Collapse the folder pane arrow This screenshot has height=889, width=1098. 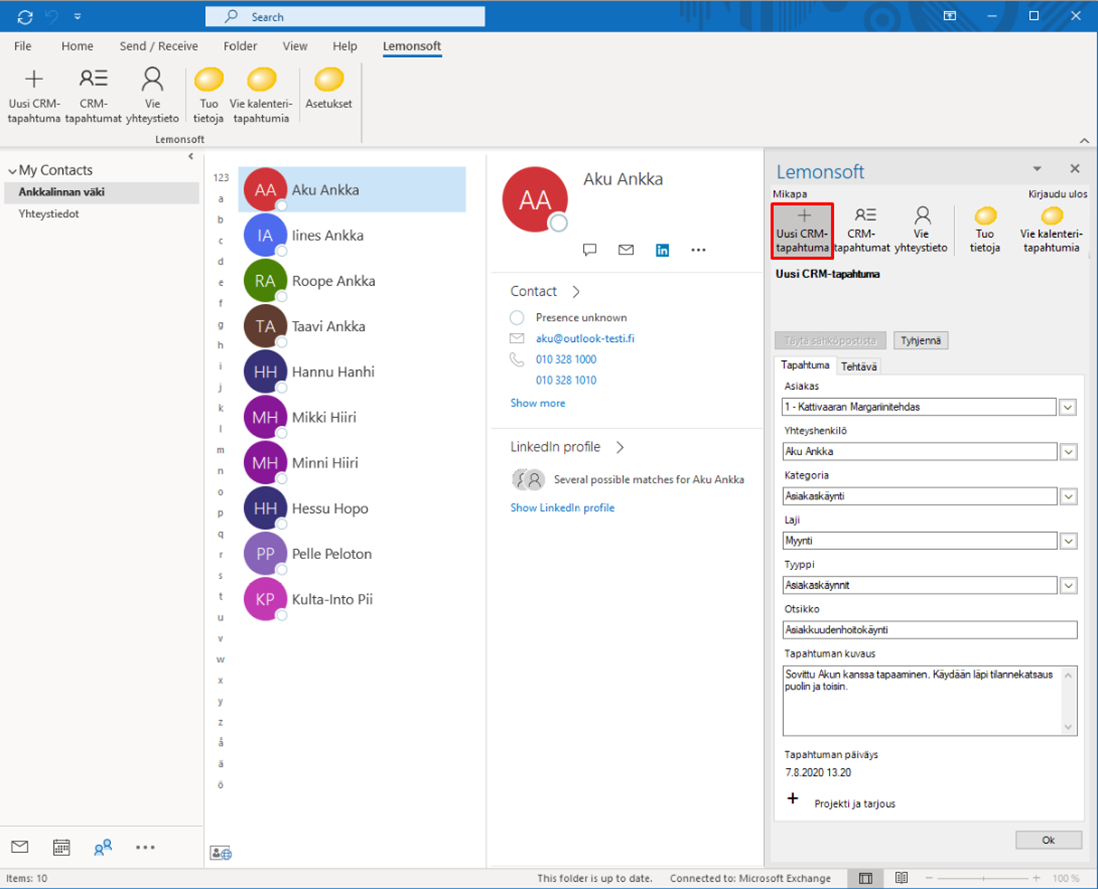coord(190,157)
